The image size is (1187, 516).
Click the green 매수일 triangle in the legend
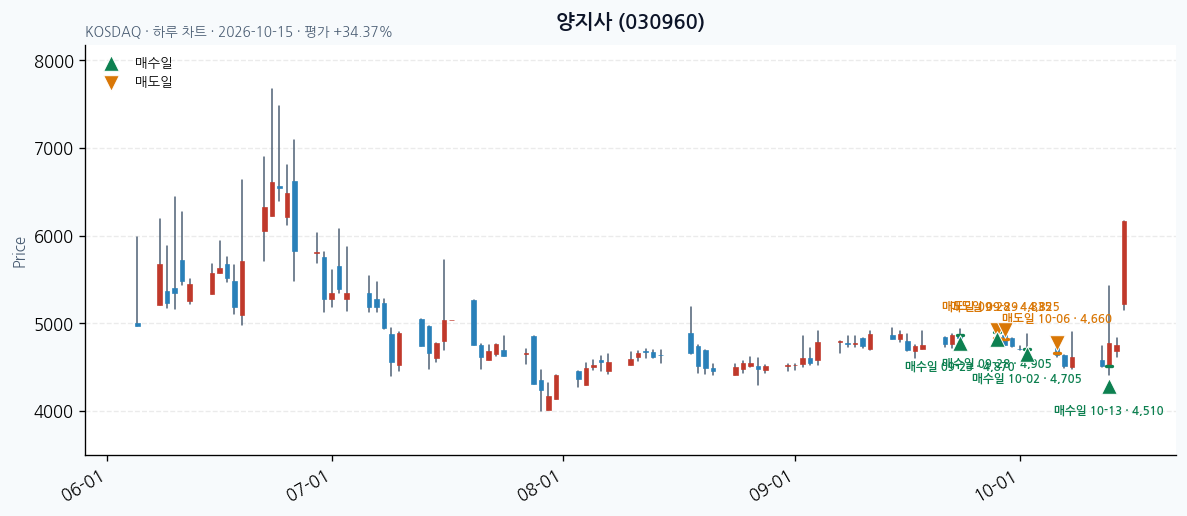[111, 64]
